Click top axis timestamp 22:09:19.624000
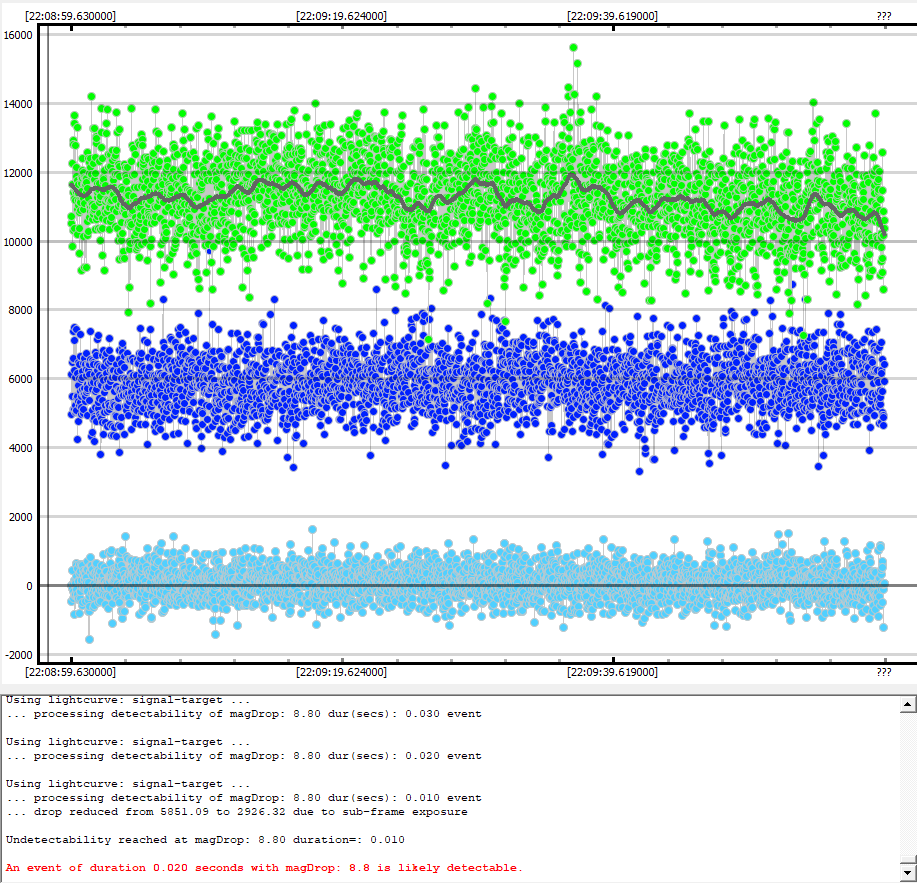 coord(342,16)
